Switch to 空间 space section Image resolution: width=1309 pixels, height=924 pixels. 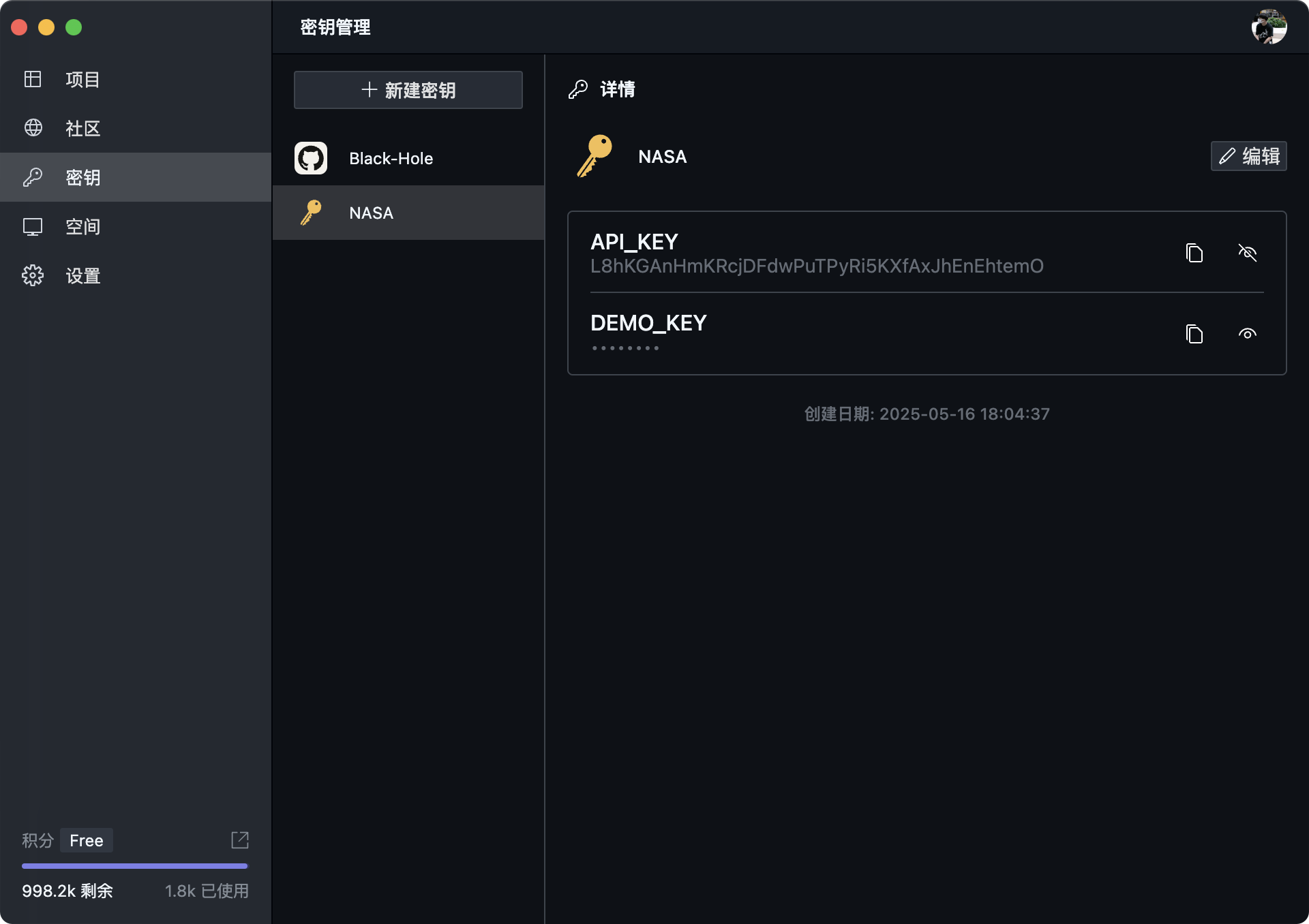(x=82, y=226)
